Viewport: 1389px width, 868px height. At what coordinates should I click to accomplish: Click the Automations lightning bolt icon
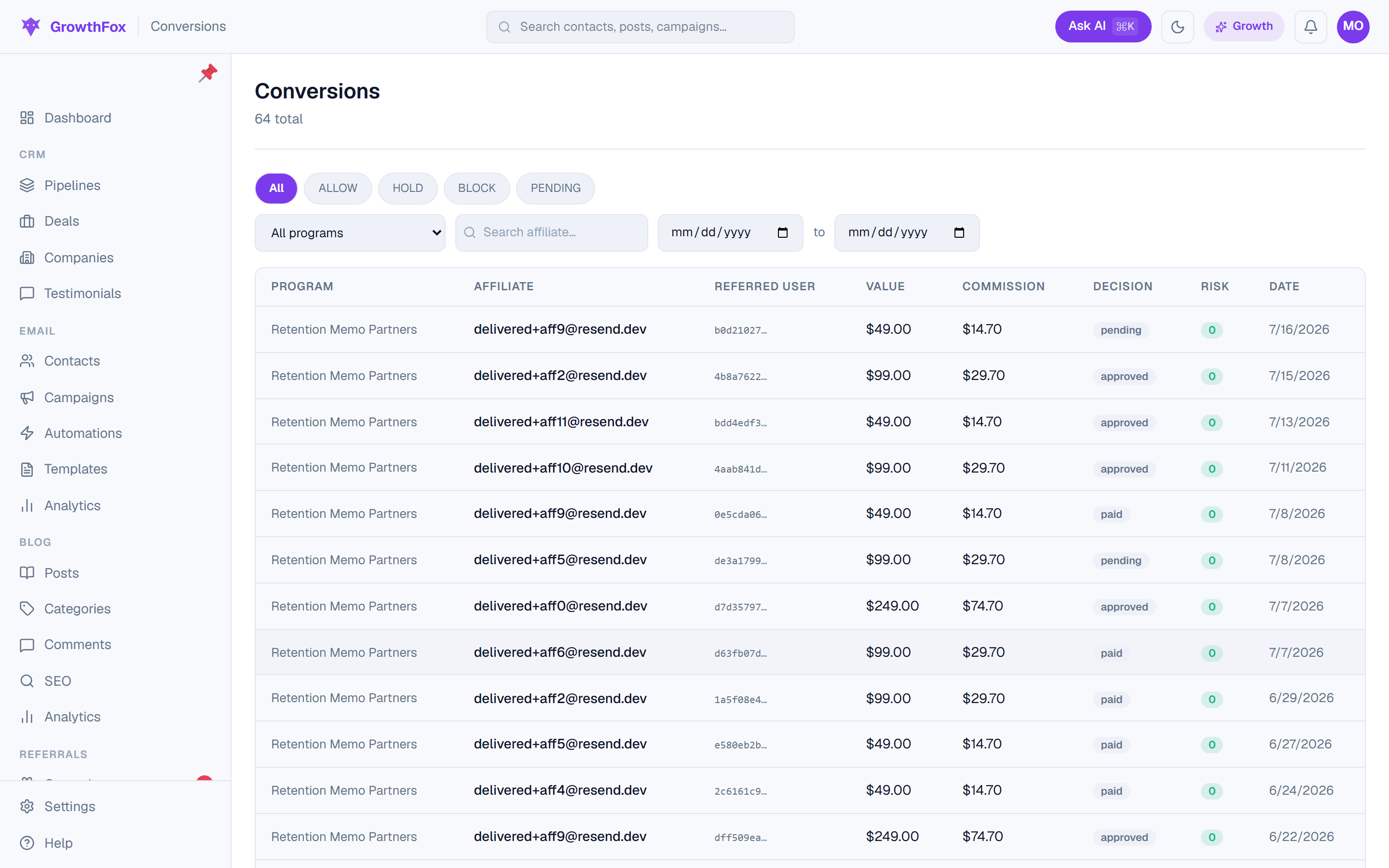pyautogui.click(x=27, y=434)
